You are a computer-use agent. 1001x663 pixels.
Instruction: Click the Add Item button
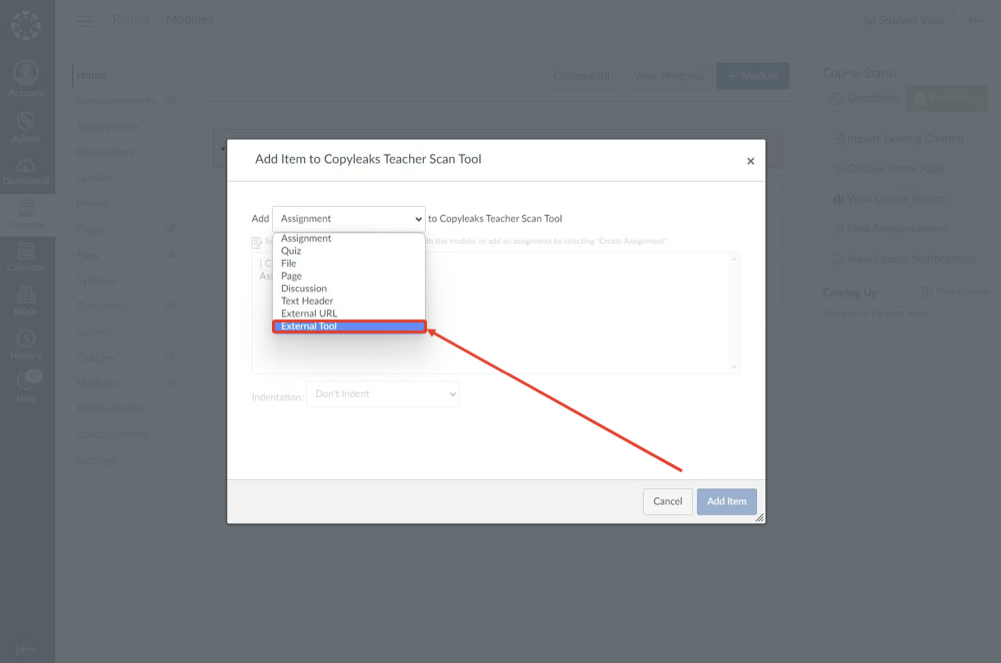pos(726,502)
